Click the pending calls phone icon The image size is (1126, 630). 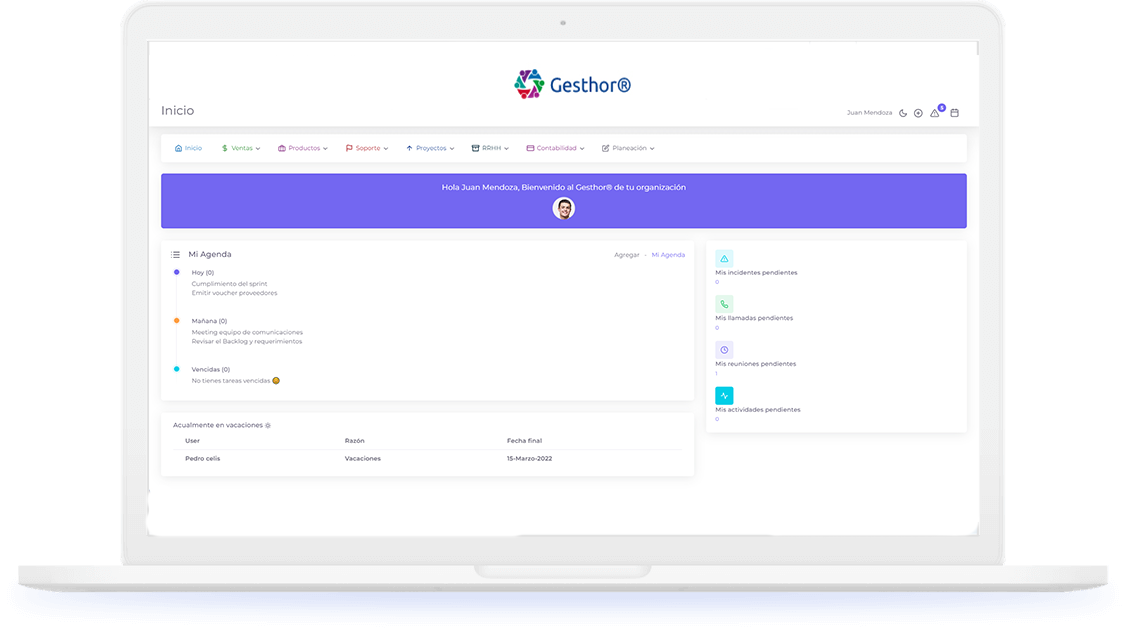point(724,304)
